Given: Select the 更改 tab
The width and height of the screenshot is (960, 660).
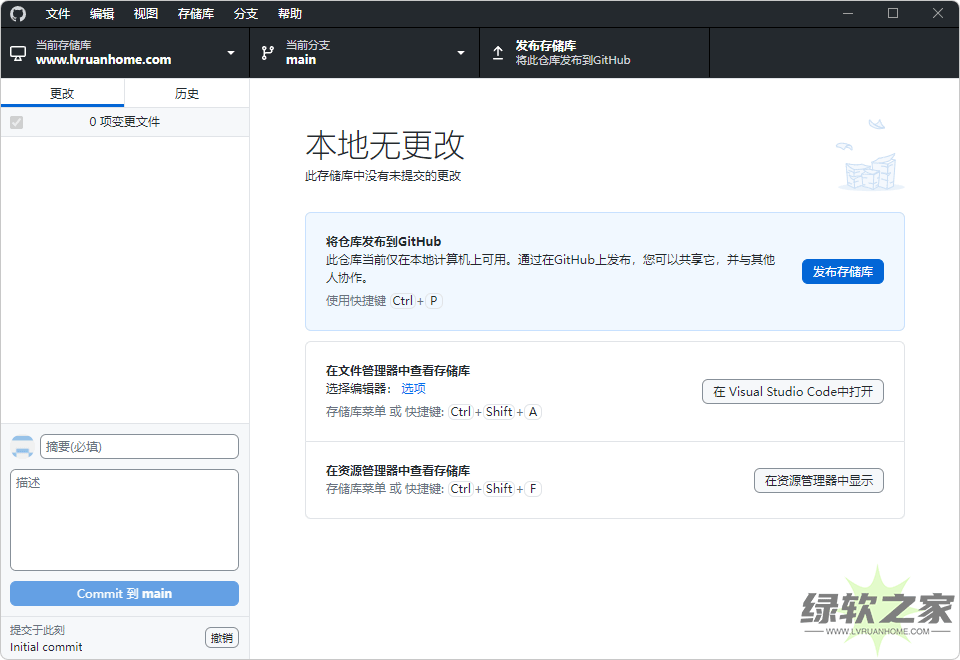Looking at the screenshot, I should click(x=62, y=93).
